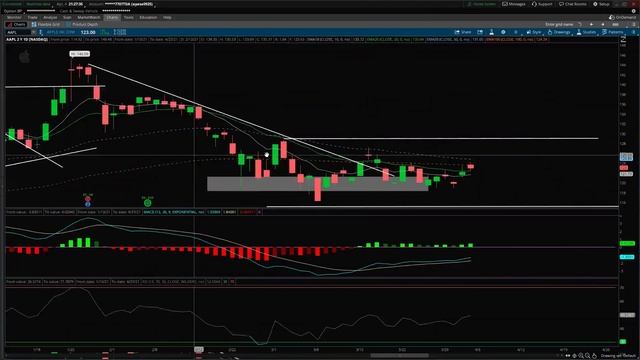Click the gray RSI value badge on the right axis
The width and height of the screenshot is (640, 360).
click(627, 315)
